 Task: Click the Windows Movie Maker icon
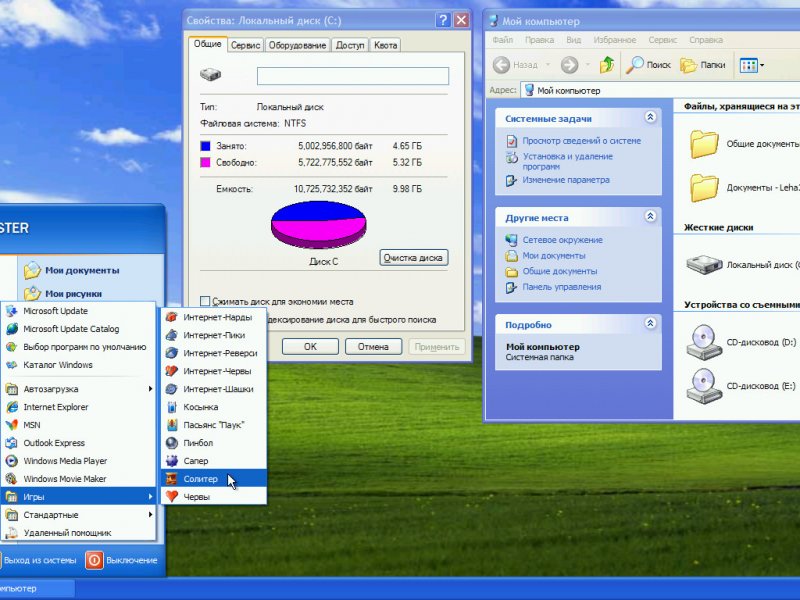[11, 479]
